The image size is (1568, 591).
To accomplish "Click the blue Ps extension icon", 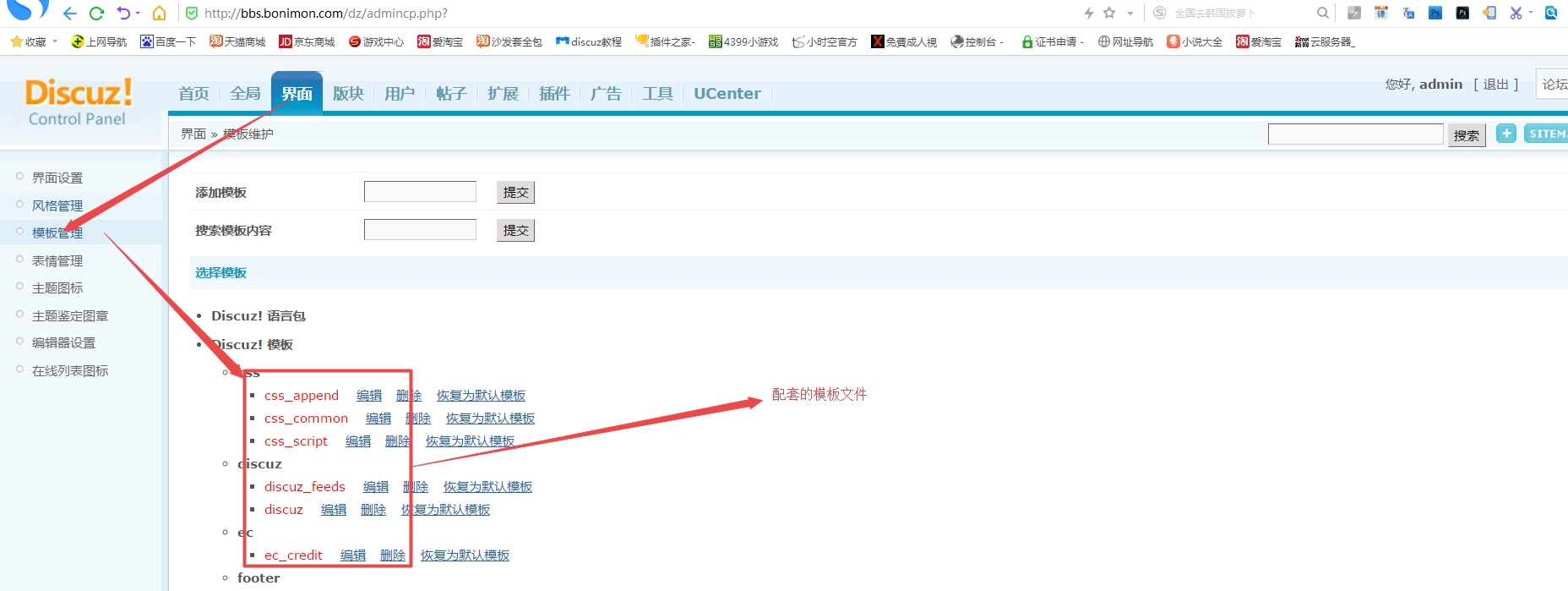I will (x=1435, y=13).
